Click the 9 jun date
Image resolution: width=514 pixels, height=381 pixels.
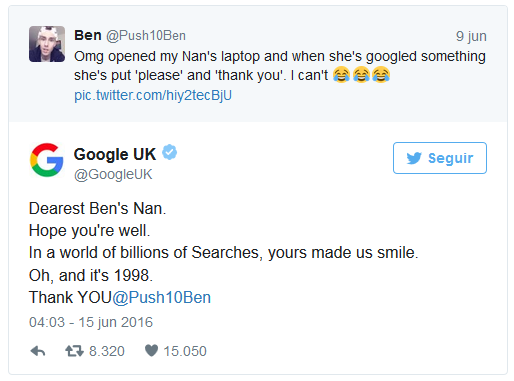(471, 36)
